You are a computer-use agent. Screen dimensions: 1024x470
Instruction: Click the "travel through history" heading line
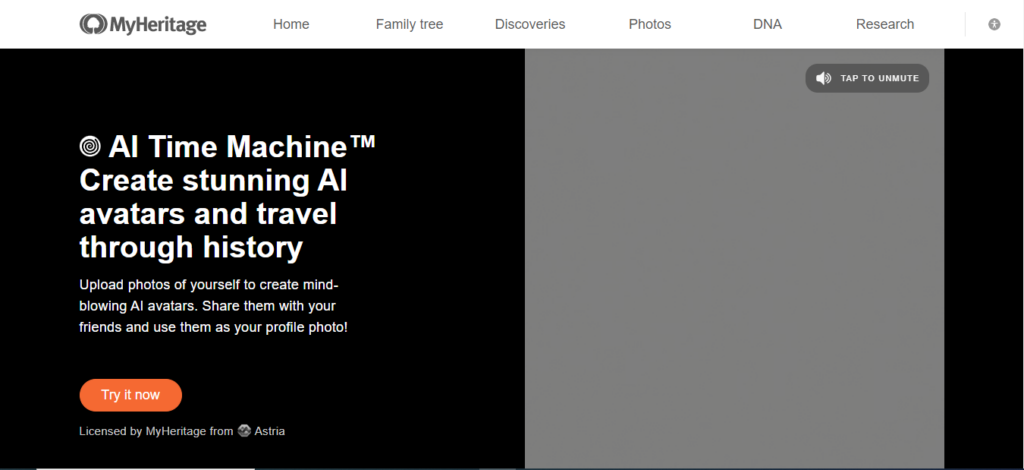(x=191, y=246)
